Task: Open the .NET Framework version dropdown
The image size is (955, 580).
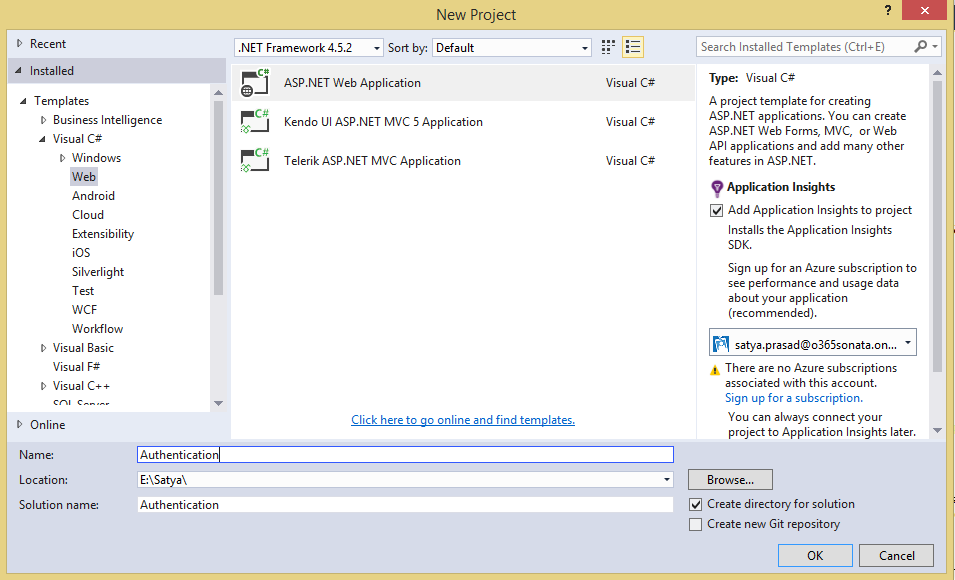Action: click(x=309, y=48)
